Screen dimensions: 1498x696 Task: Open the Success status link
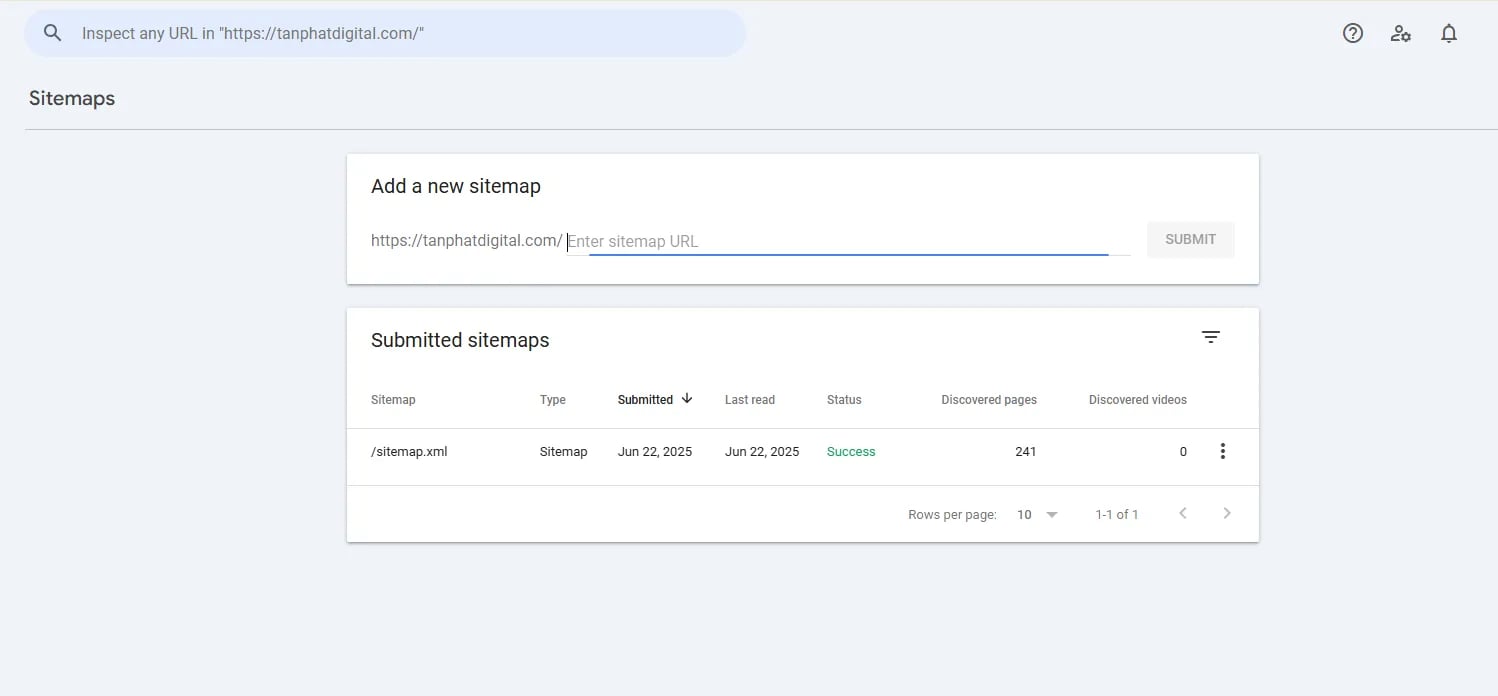(851, 451)
